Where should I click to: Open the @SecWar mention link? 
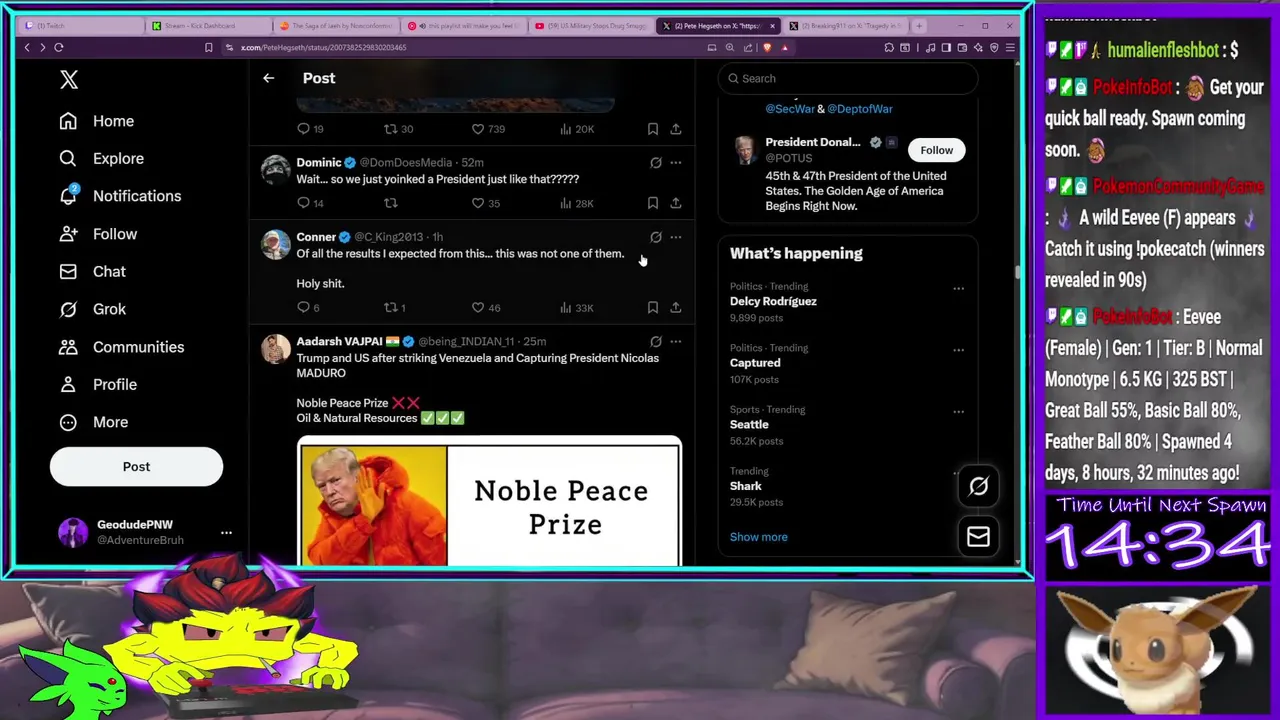pos(790,109)
